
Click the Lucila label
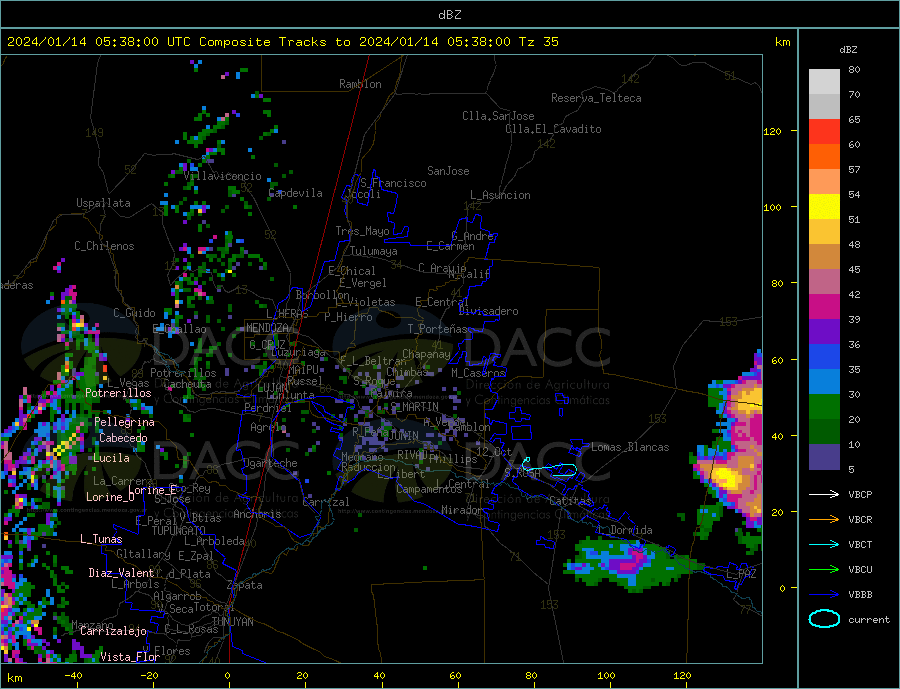pos(111,458)
